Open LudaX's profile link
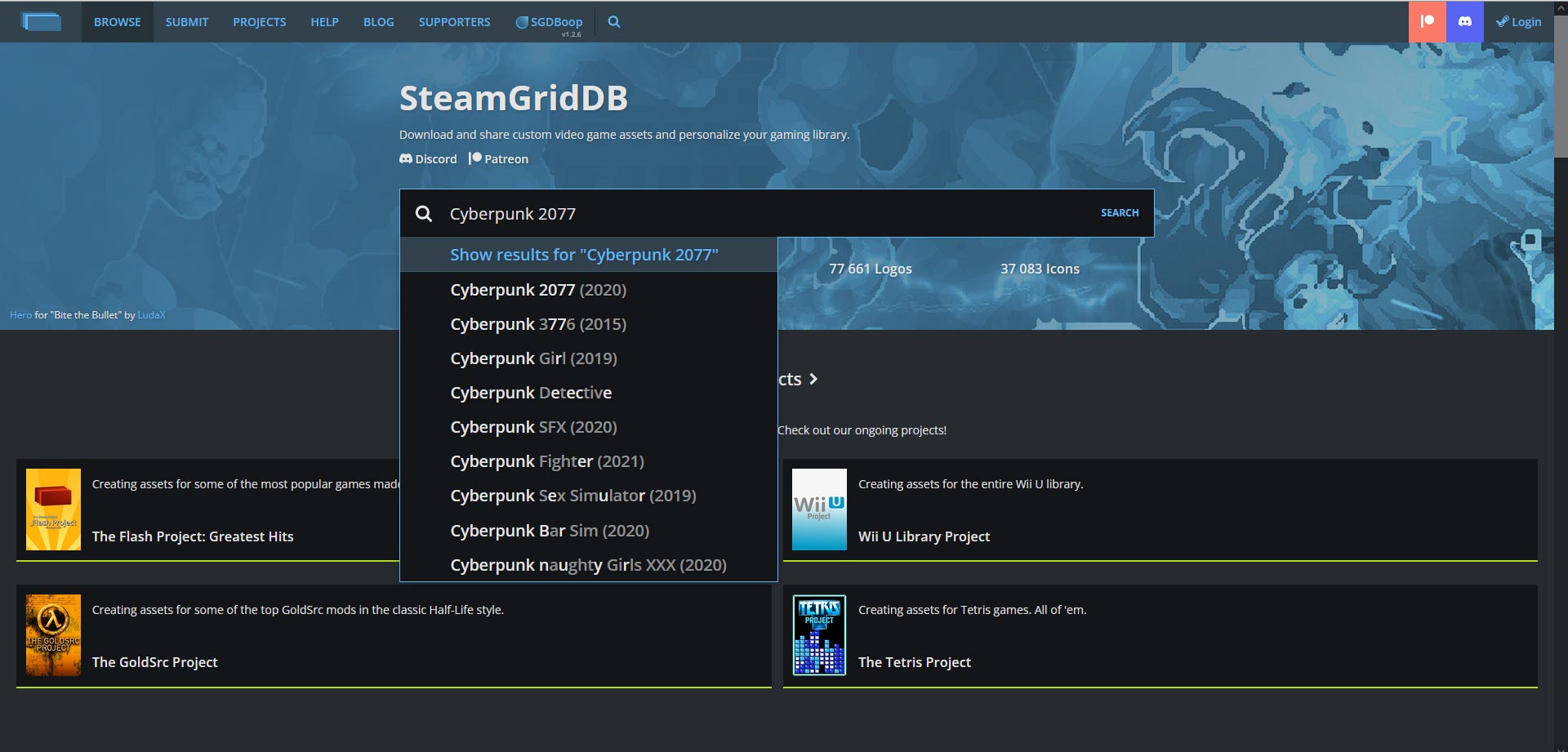This screenshot has height=752, width=1568. [152, 315]
